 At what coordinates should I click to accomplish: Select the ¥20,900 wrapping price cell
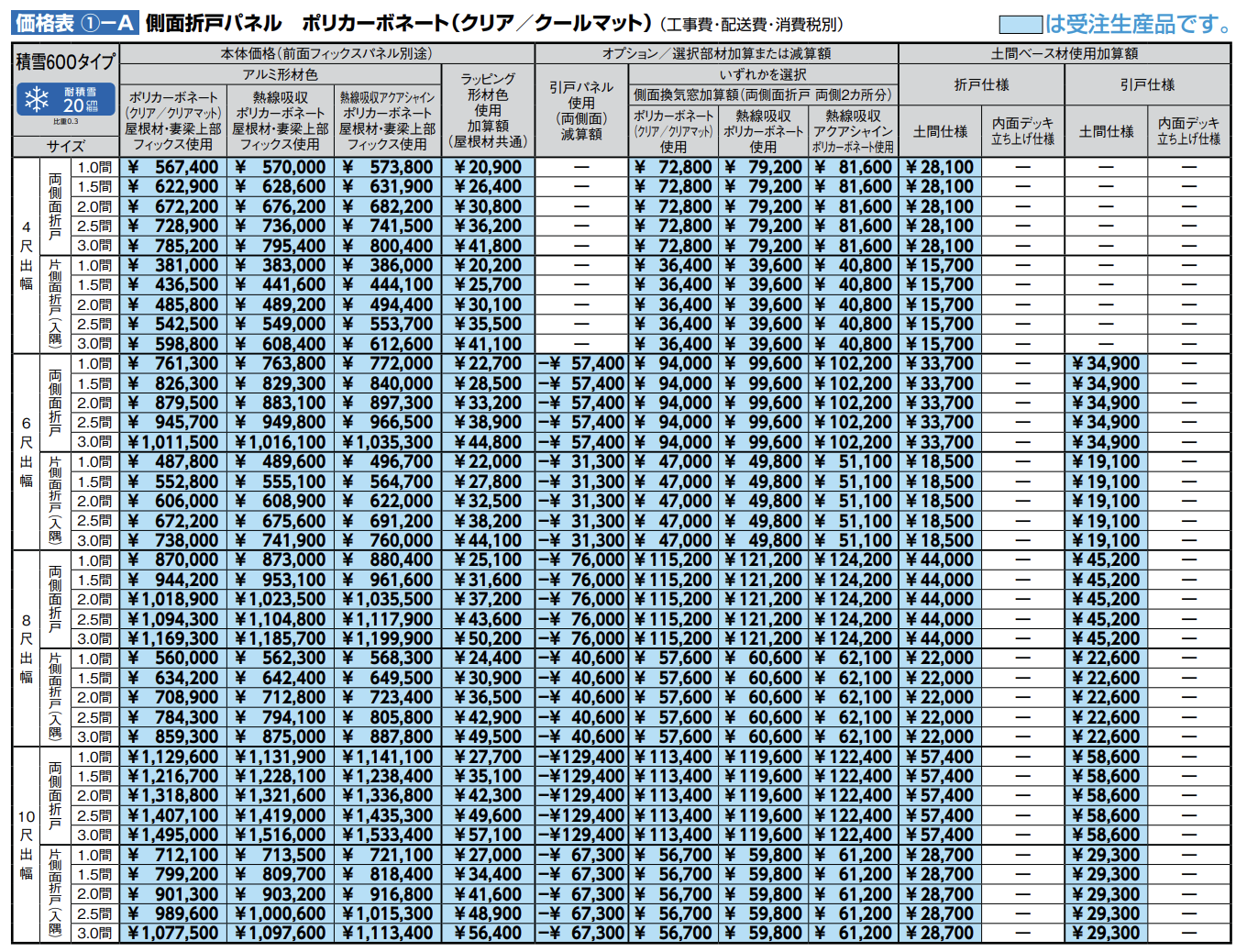(x=488, y=167)
